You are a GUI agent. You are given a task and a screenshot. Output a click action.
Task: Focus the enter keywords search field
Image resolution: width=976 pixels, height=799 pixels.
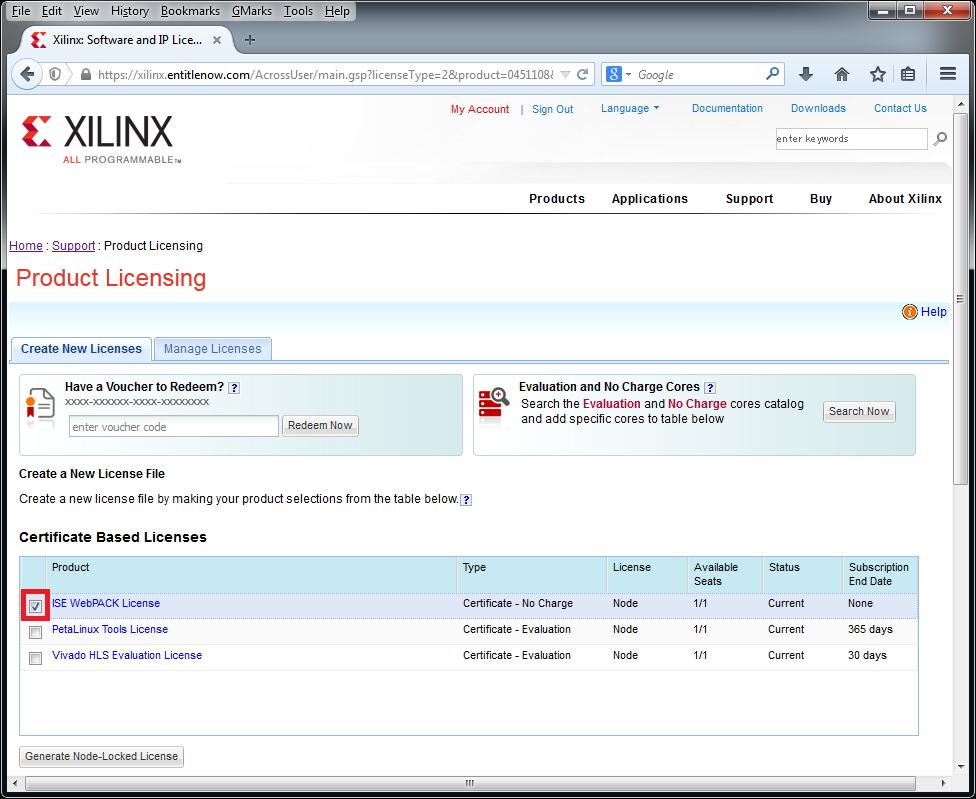[851, 139]
